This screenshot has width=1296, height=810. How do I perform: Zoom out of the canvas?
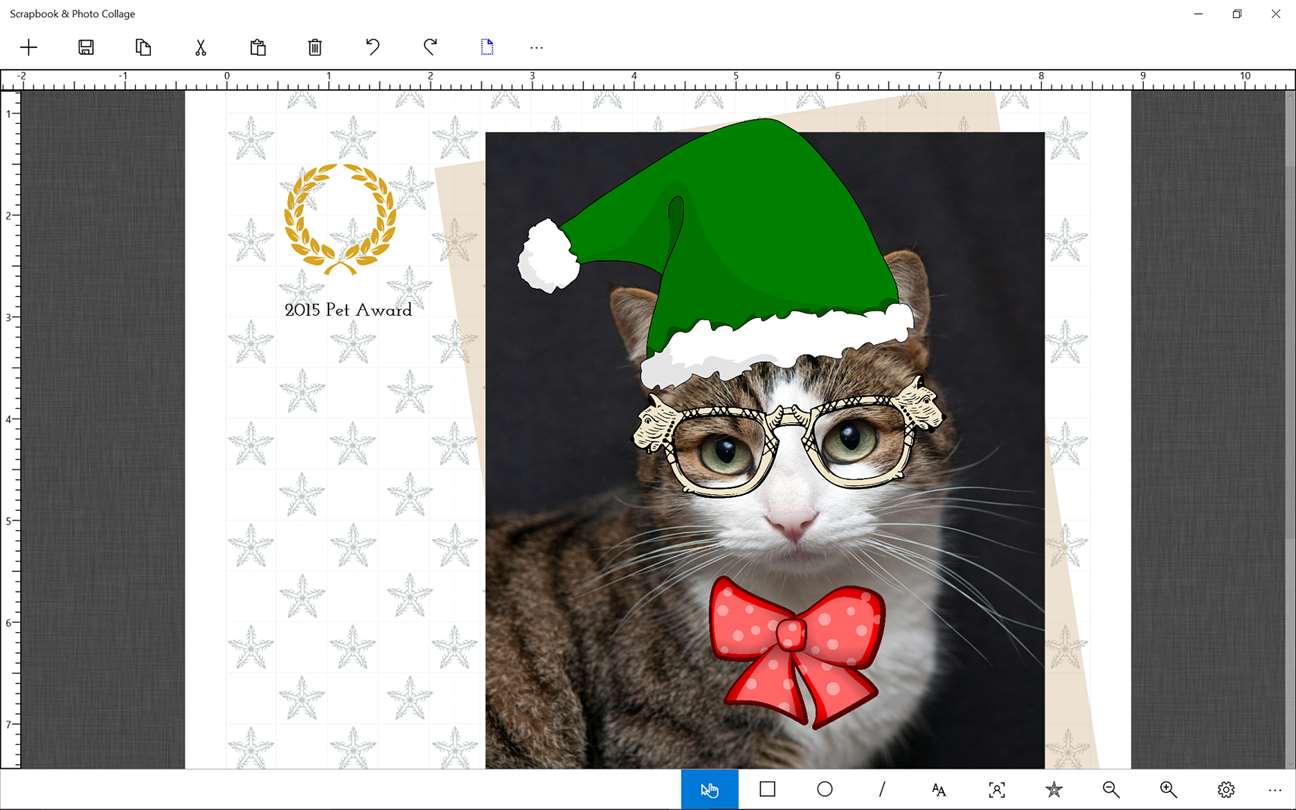[x=1111, y=789]
